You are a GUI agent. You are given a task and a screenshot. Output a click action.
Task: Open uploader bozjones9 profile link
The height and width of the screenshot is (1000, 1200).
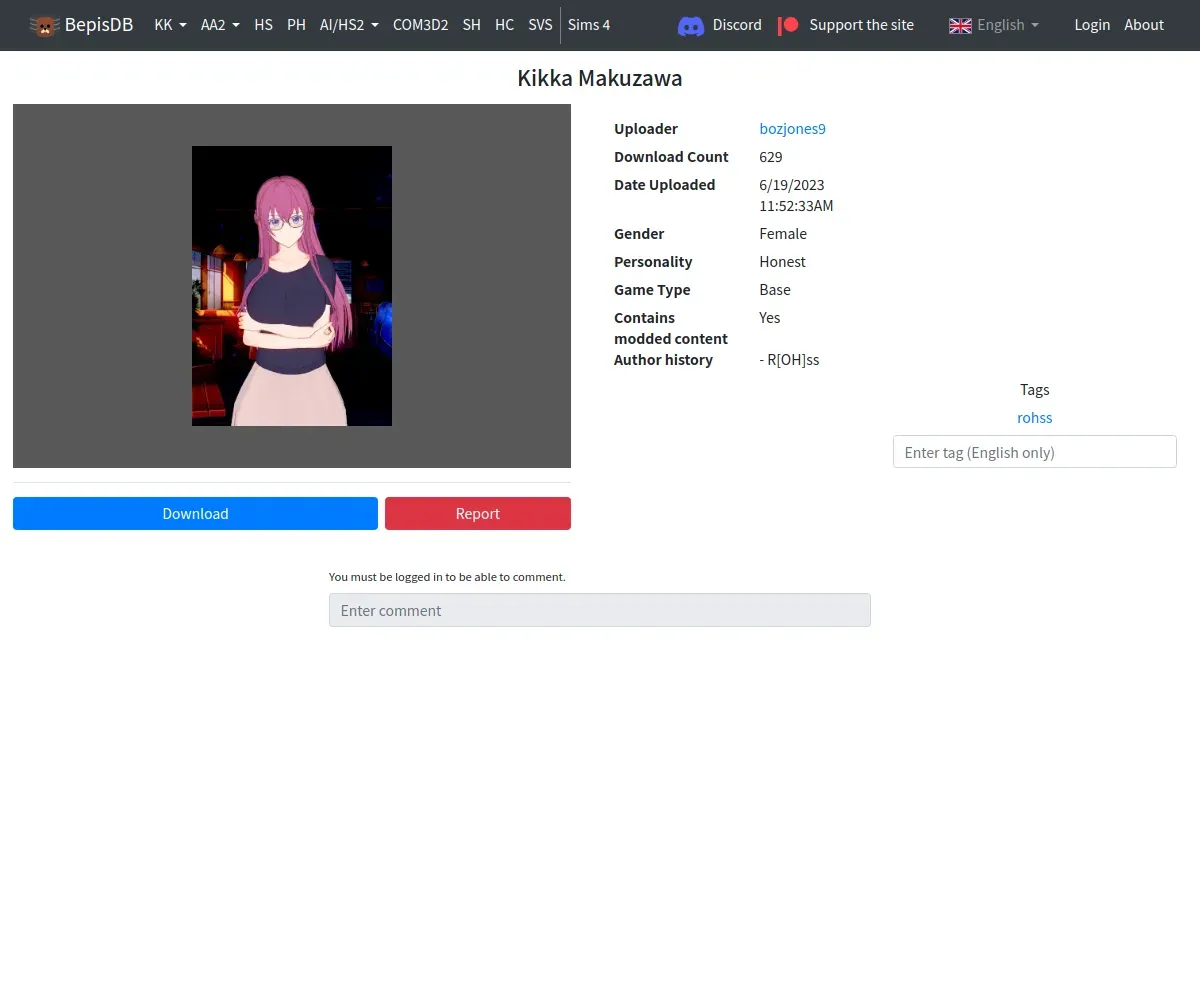click(x=793, y=129)
